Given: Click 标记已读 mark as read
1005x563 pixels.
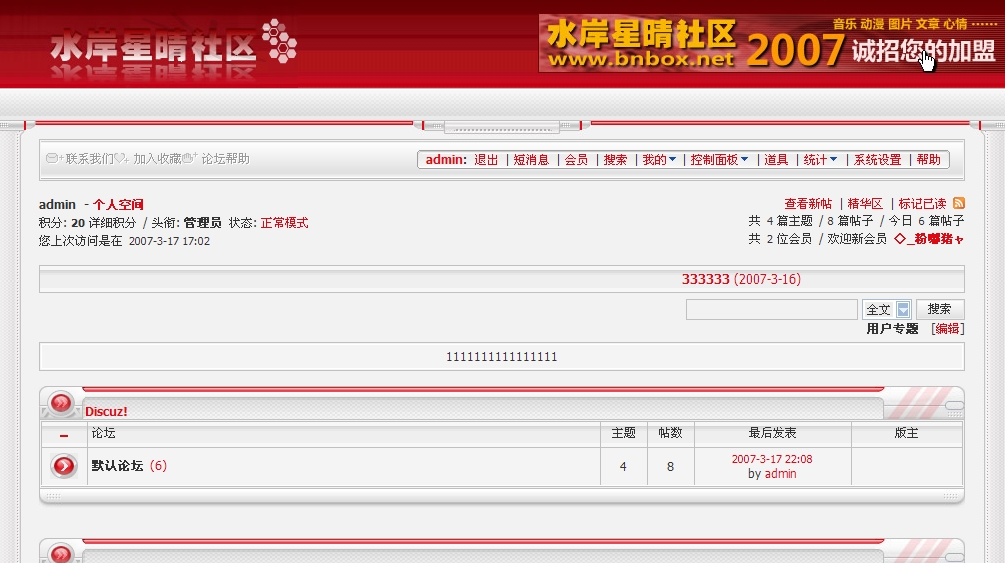Looking at the screenshot, I should click(x=922, y=203).
